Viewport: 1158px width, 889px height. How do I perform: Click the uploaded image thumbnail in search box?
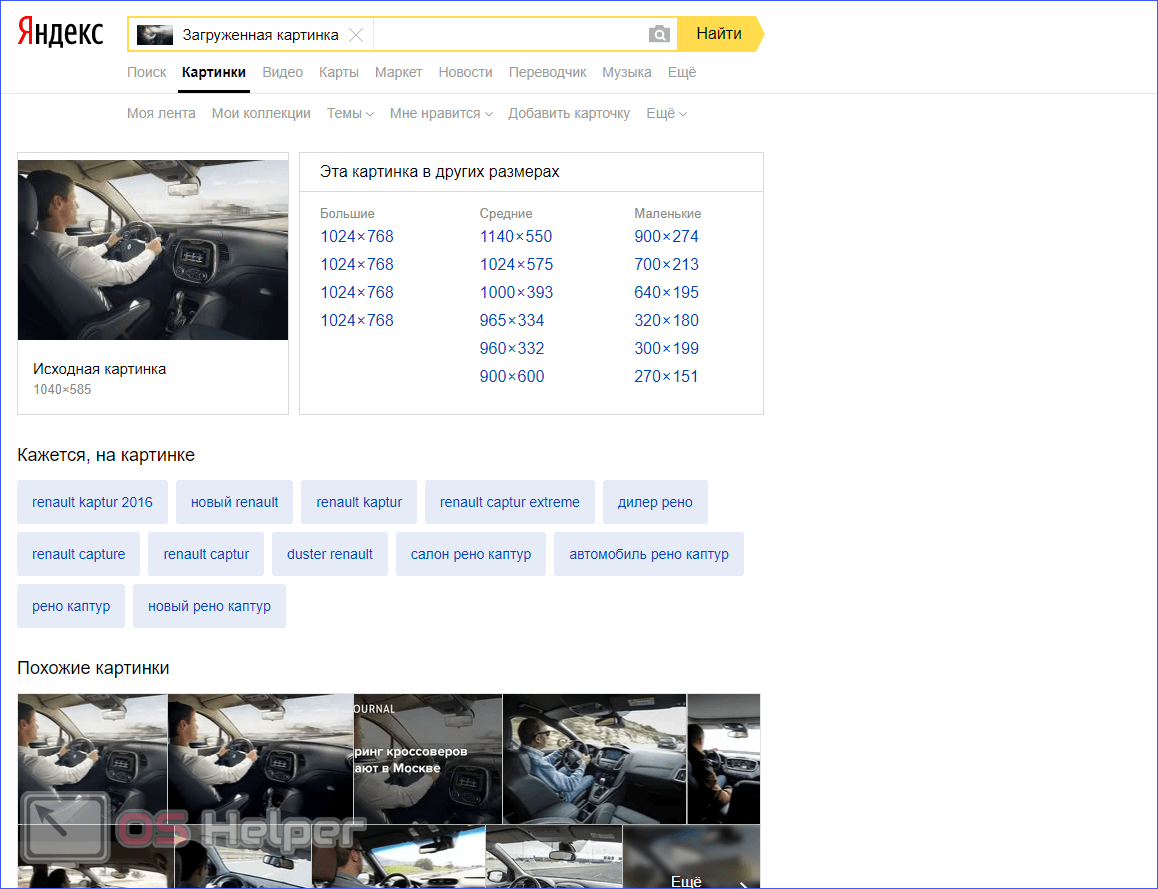(155, 35)
